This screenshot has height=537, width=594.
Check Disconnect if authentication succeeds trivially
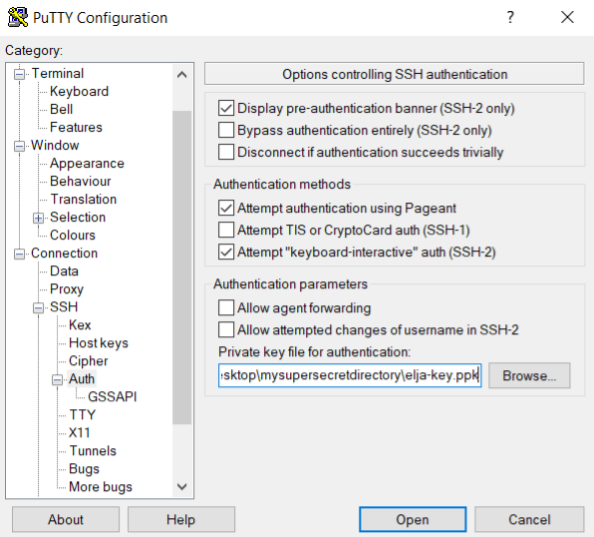click(226, 152)
